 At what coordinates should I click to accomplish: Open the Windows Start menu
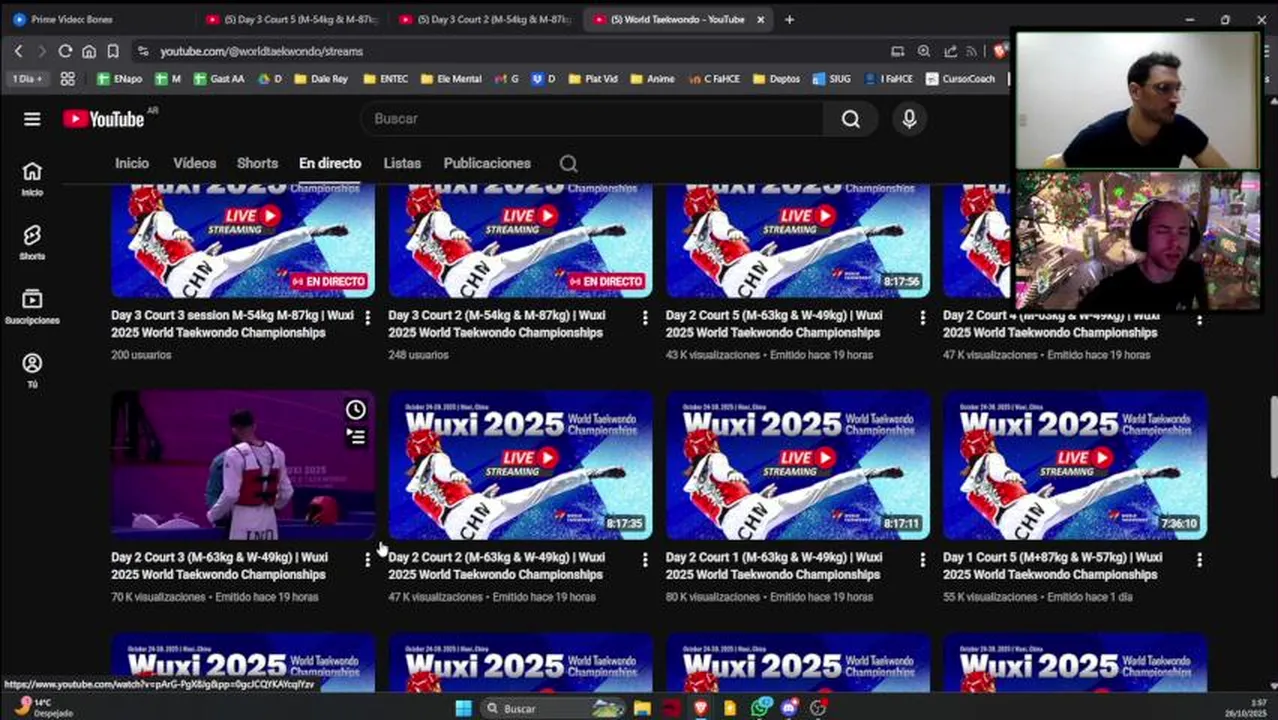click(463, 708)
